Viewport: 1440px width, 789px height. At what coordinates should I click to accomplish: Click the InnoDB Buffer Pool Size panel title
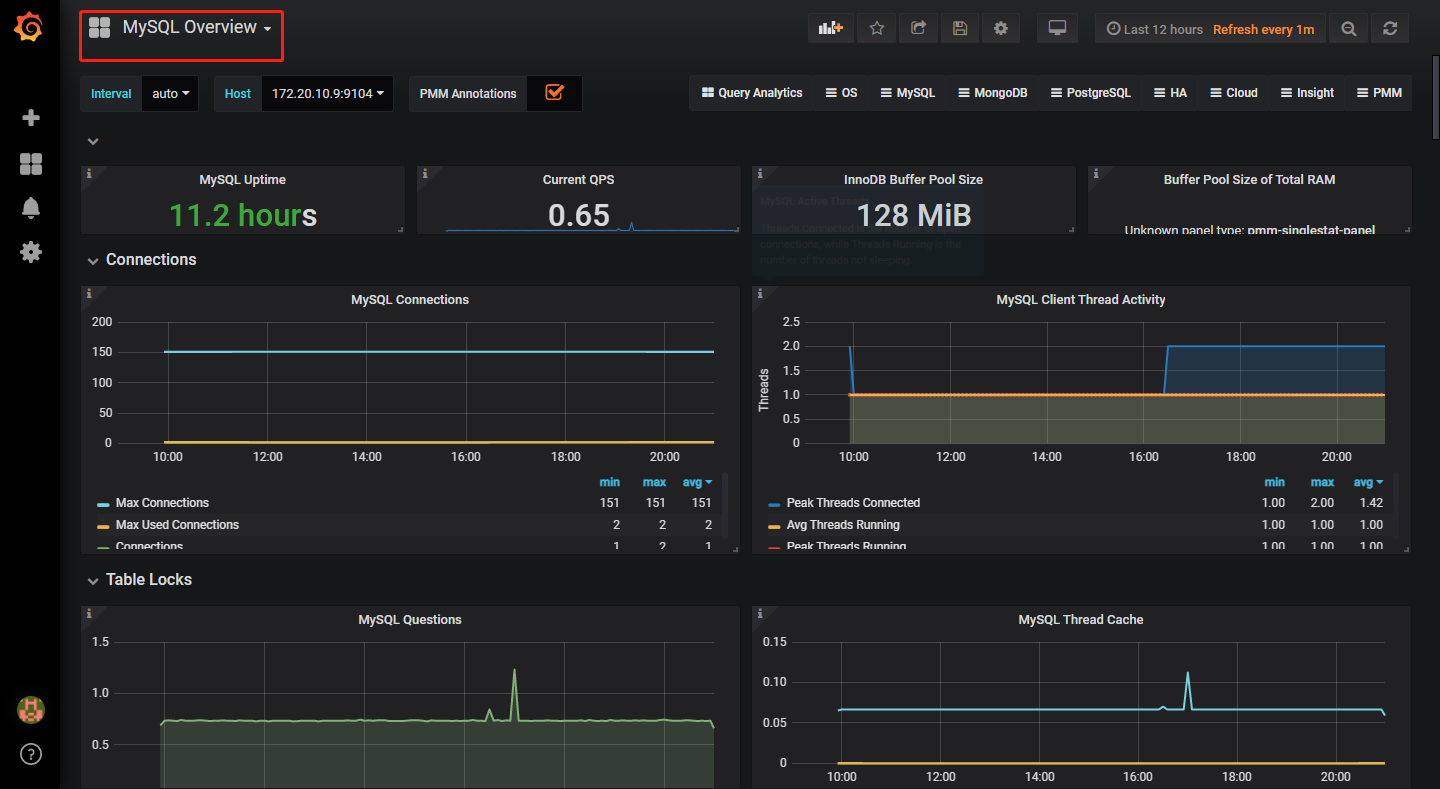(x=913, y=180)
